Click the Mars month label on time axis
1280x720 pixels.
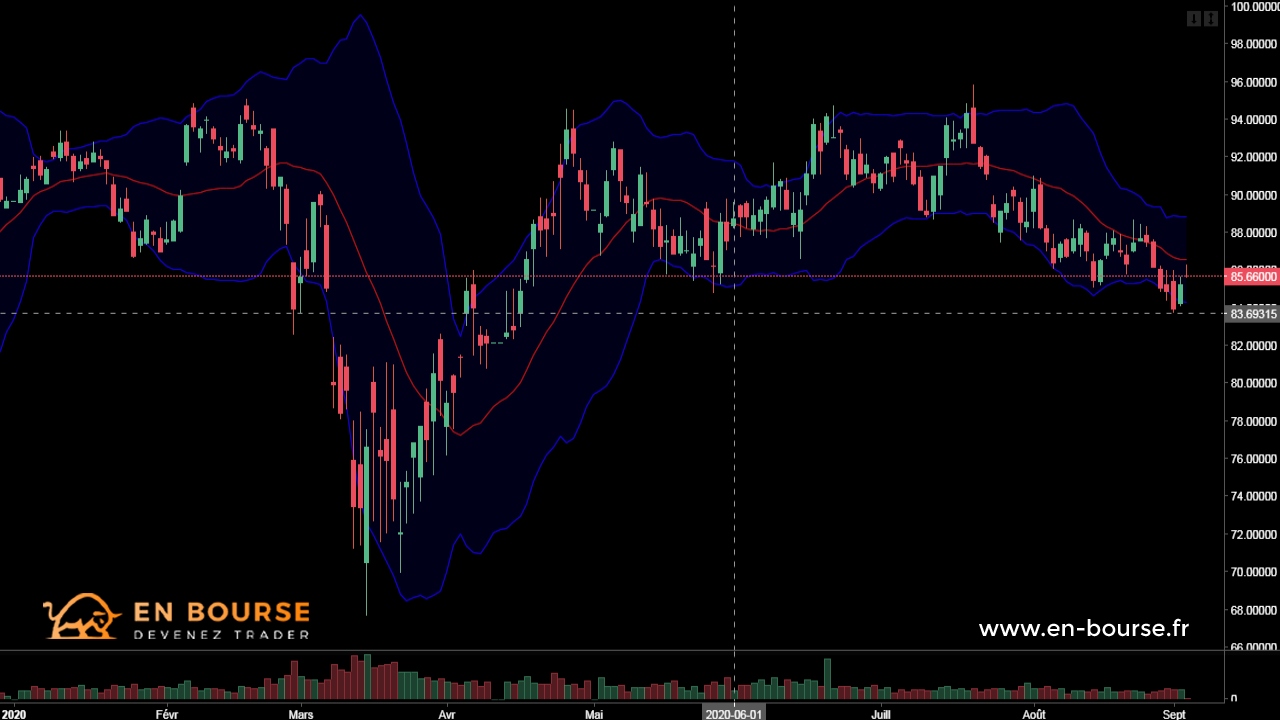tap(301, 714)
